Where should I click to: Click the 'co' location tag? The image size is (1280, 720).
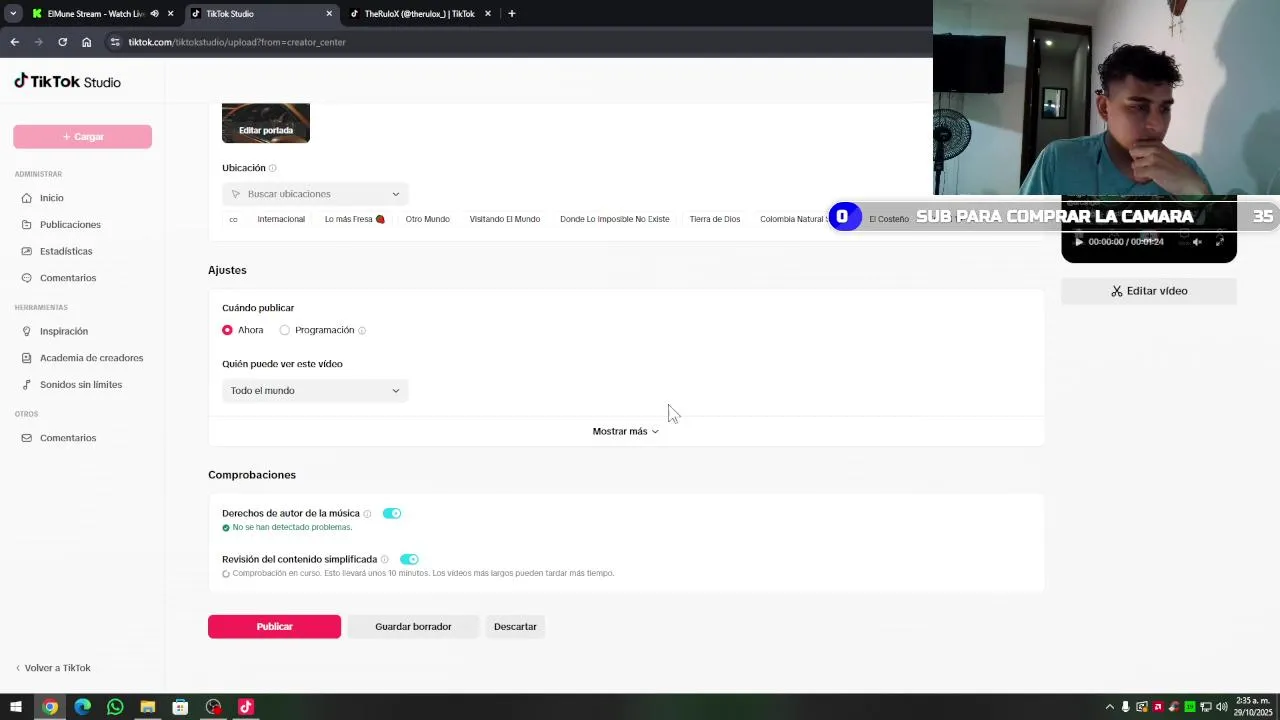(x=234, y=219)
